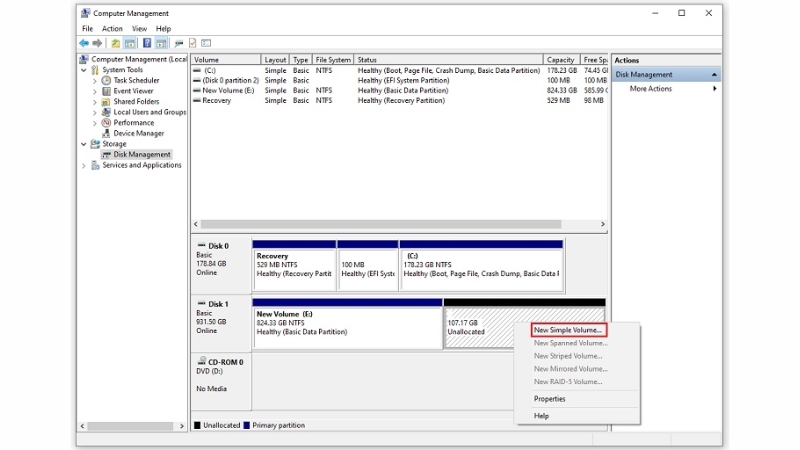
Task: Choose New Simple Volume from context menu
Action: click(x=568, y=330)
